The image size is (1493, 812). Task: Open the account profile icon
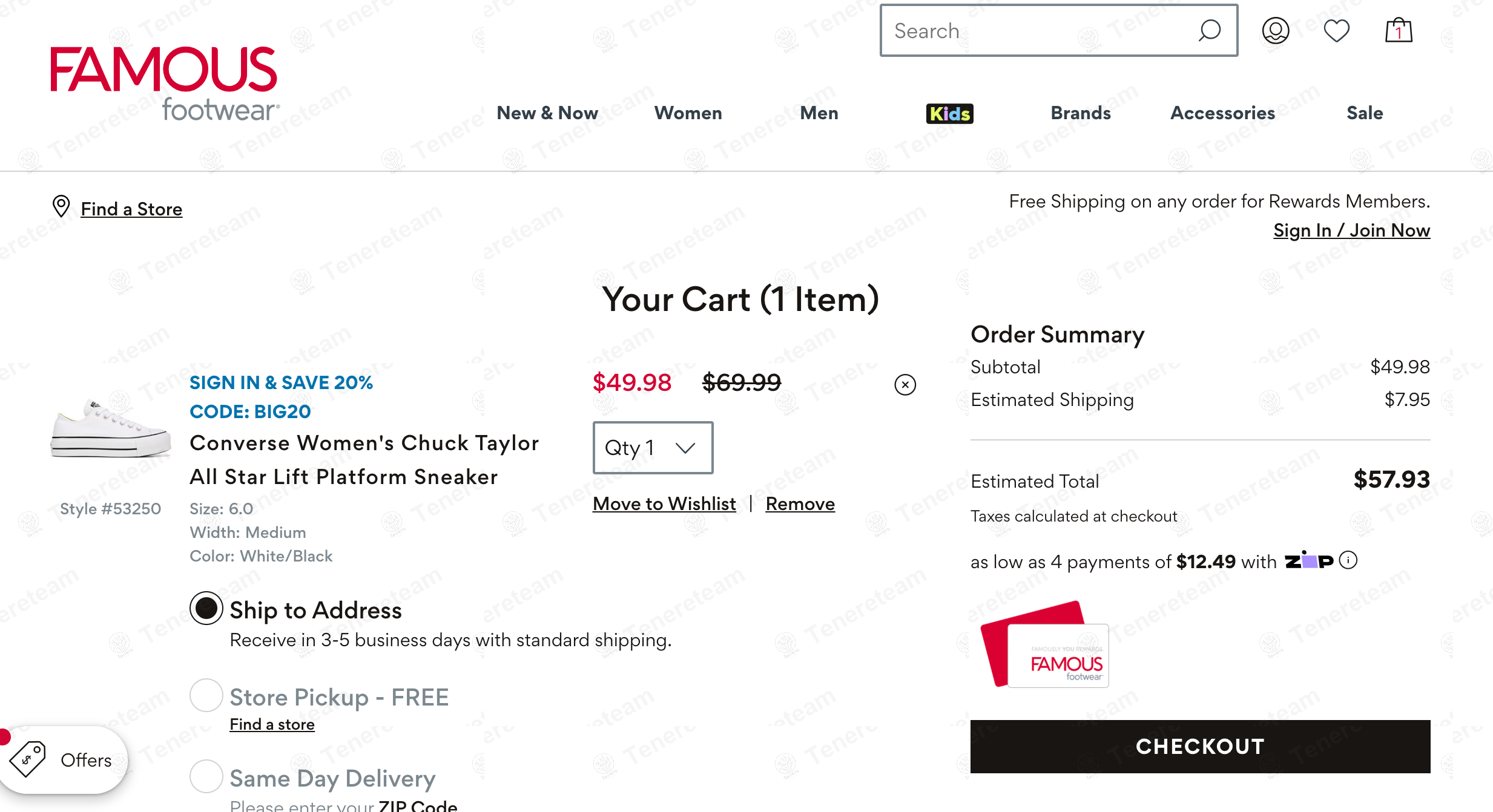1275,31
